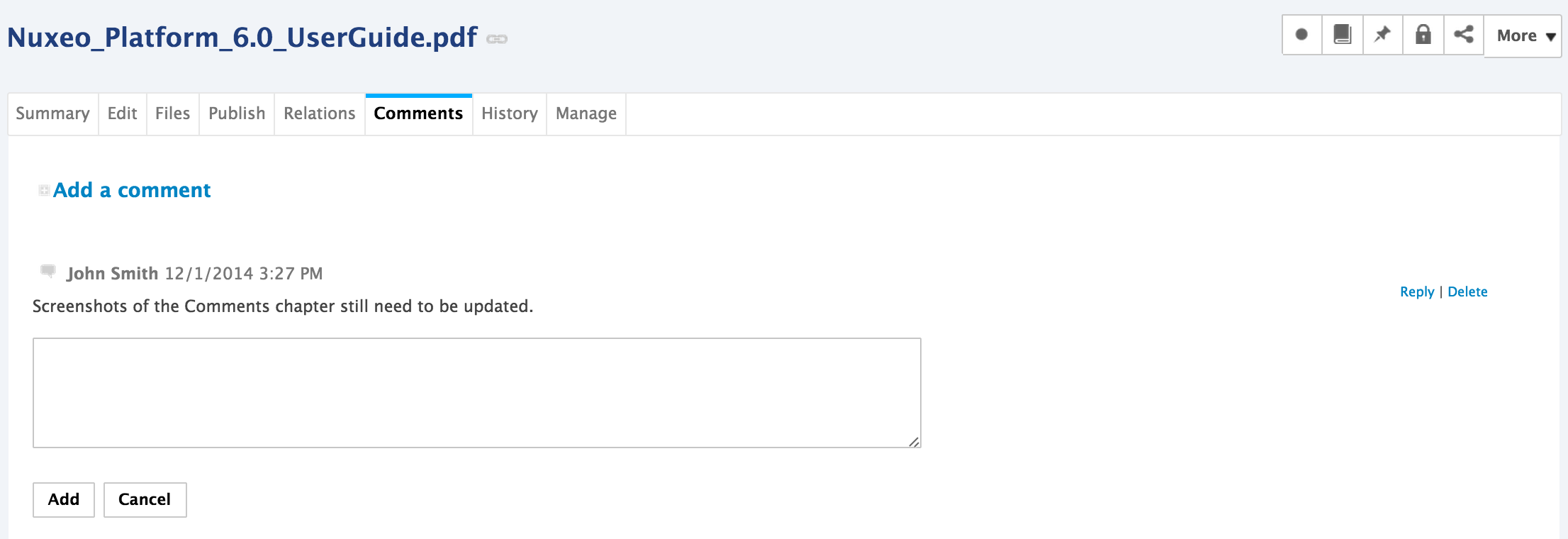
Task: Open the Manage tab
Action: 586,113
